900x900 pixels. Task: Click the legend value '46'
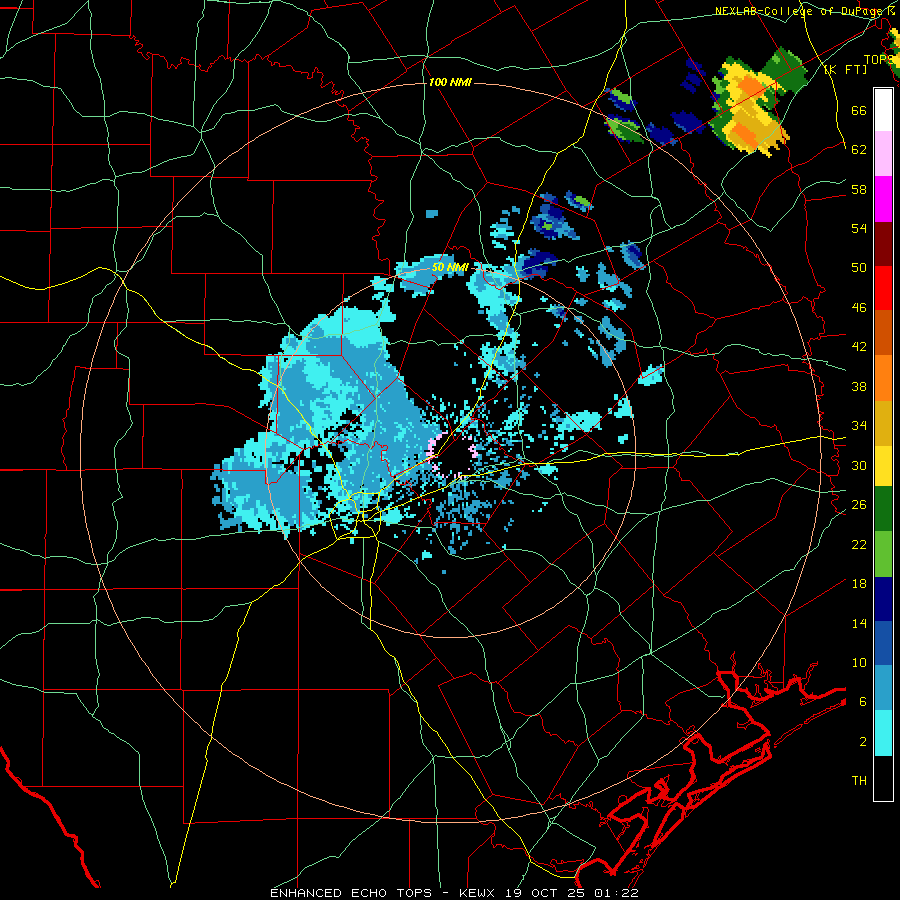click(859, 308)
